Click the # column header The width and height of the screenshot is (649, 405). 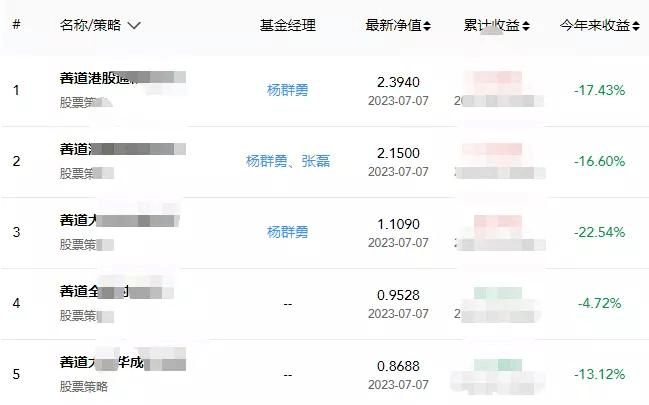[x=16, y=25]
